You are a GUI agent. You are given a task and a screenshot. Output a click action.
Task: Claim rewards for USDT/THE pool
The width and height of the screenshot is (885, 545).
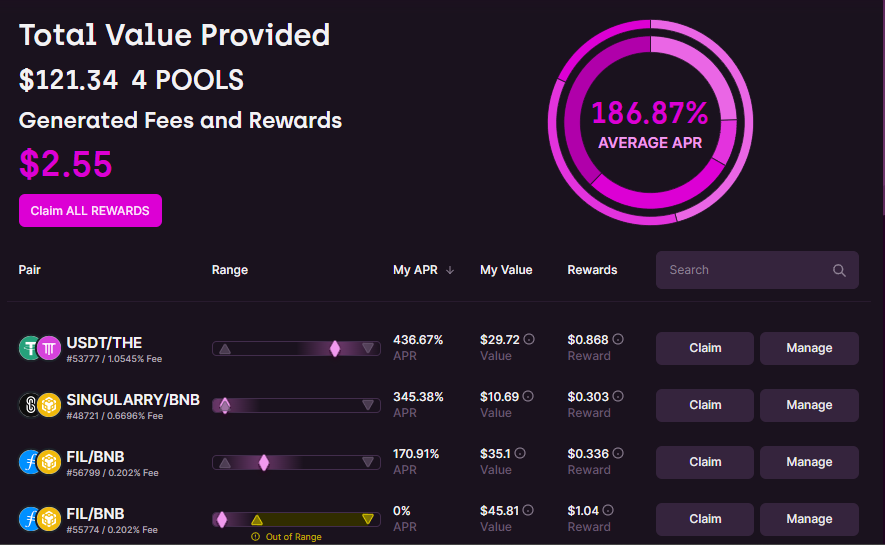click(704, 348)
